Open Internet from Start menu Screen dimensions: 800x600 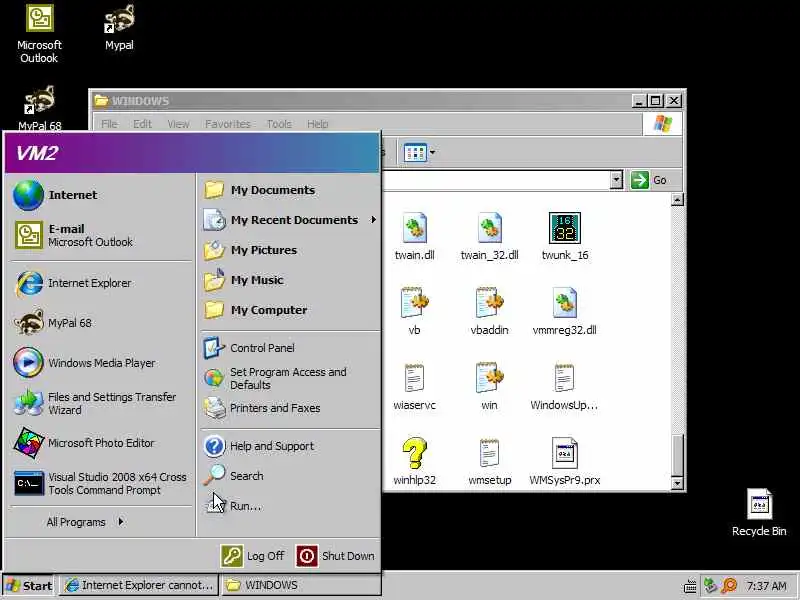pyautogui.click(x=101, y=195)
